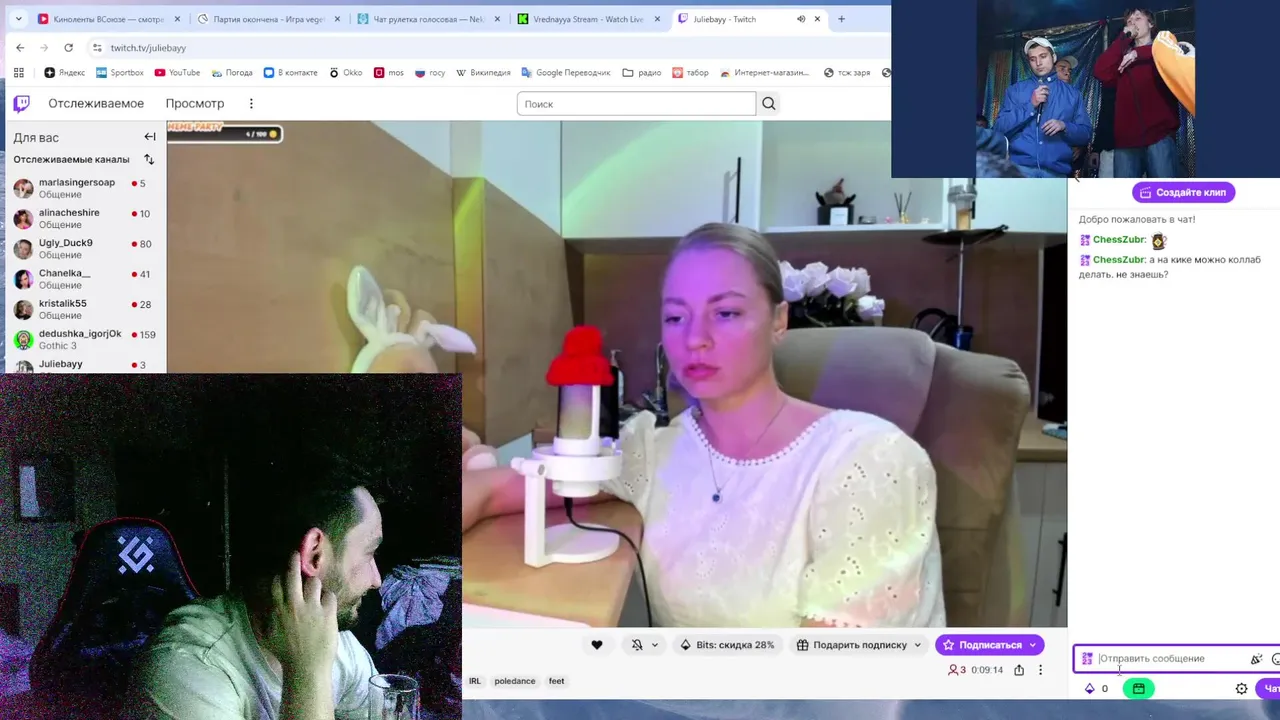Click Создайте клип button
Viewport: 1280px width, 720px height.
(1183, 192)
